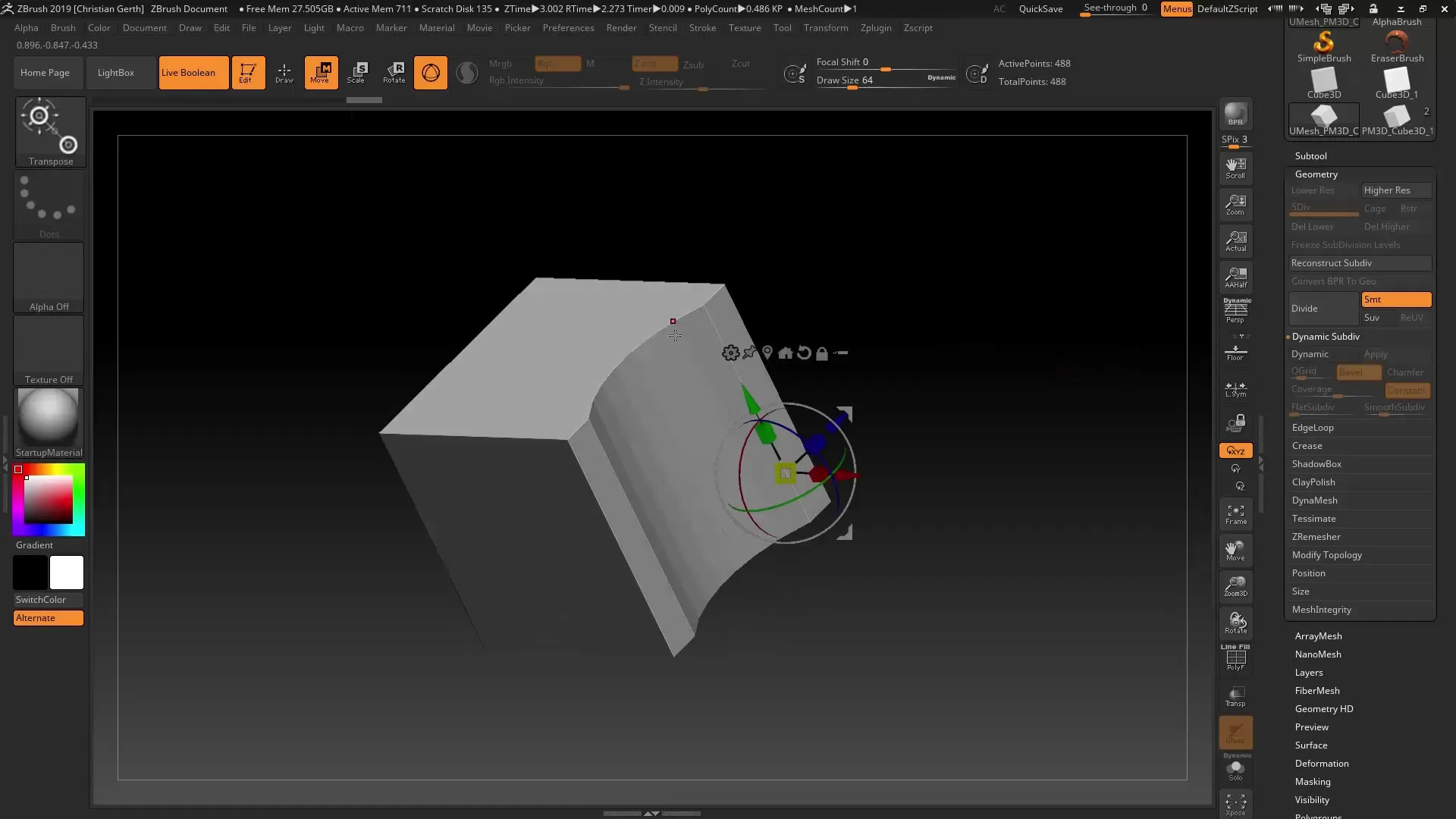Toggle local symmetry L.Sym
This screenshot has height=819, width=1456.
click(x=1235, y=390)
